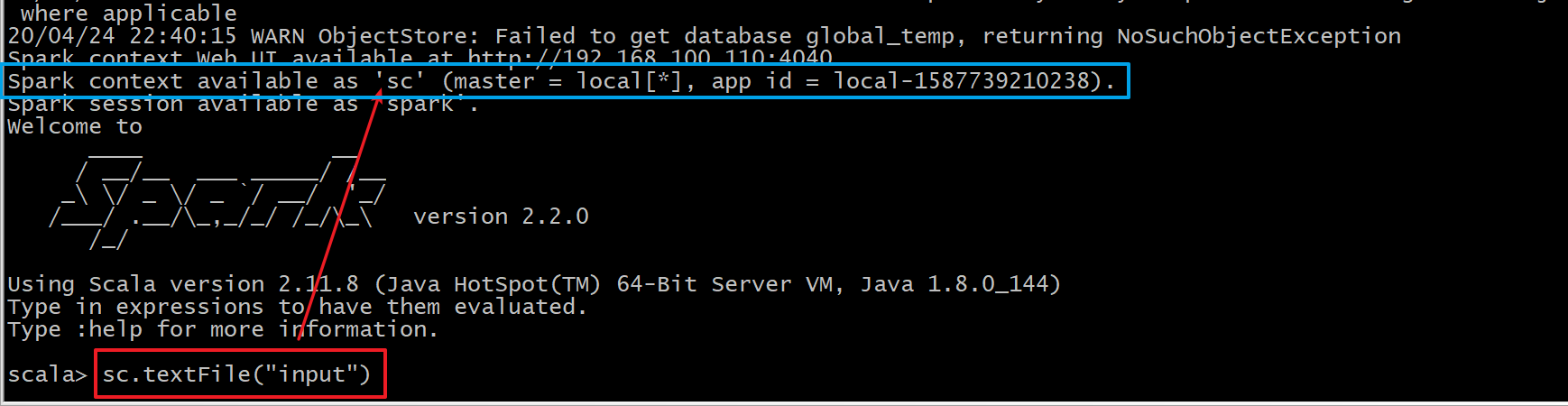Click the text 'version 2.2.0'
1568x406 pixels.
pos(501,217)
